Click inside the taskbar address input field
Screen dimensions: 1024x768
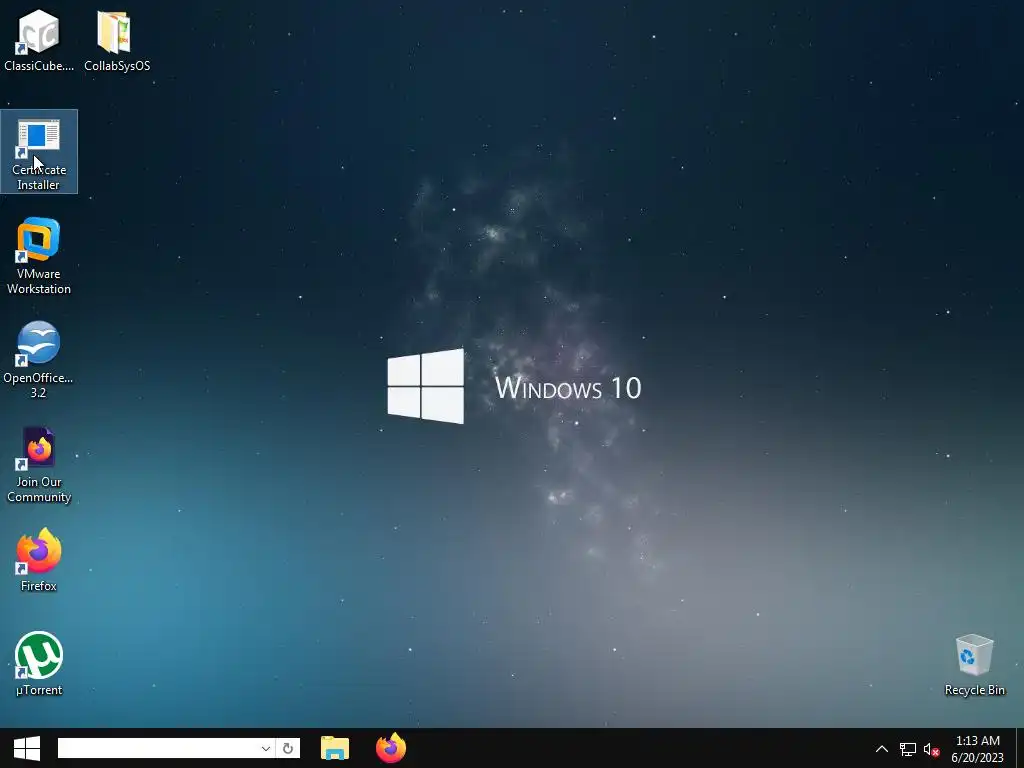click(158, 748)
